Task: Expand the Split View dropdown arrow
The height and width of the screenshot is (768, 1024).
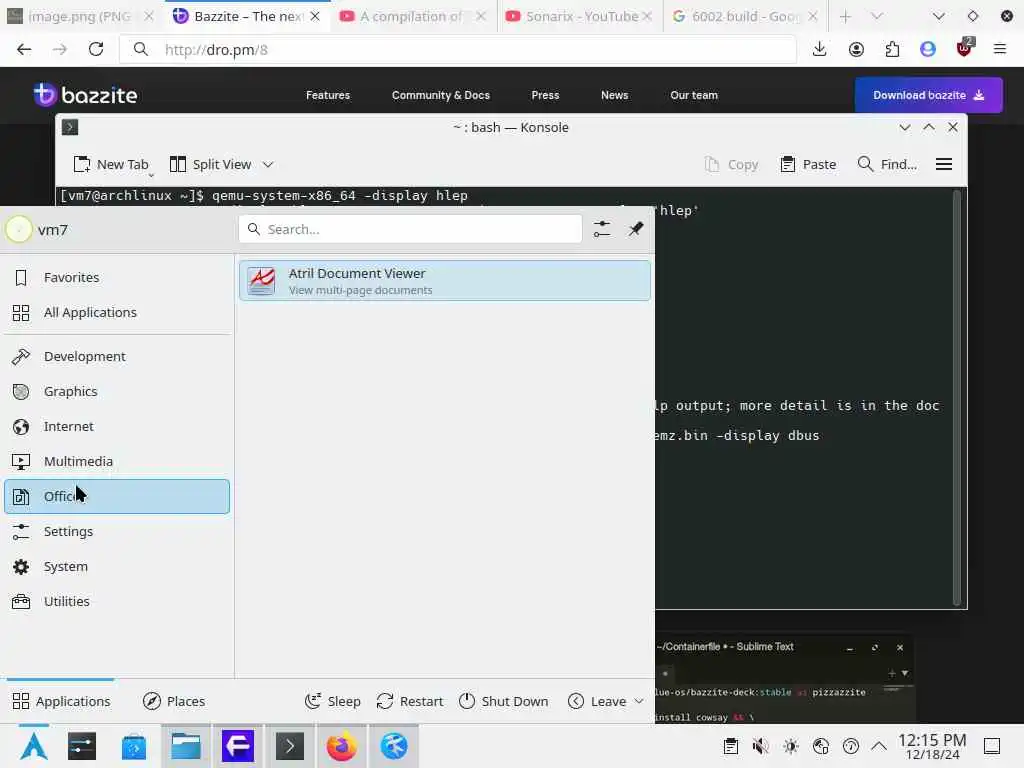Action: pyautogui.click(x=268, y=165)
